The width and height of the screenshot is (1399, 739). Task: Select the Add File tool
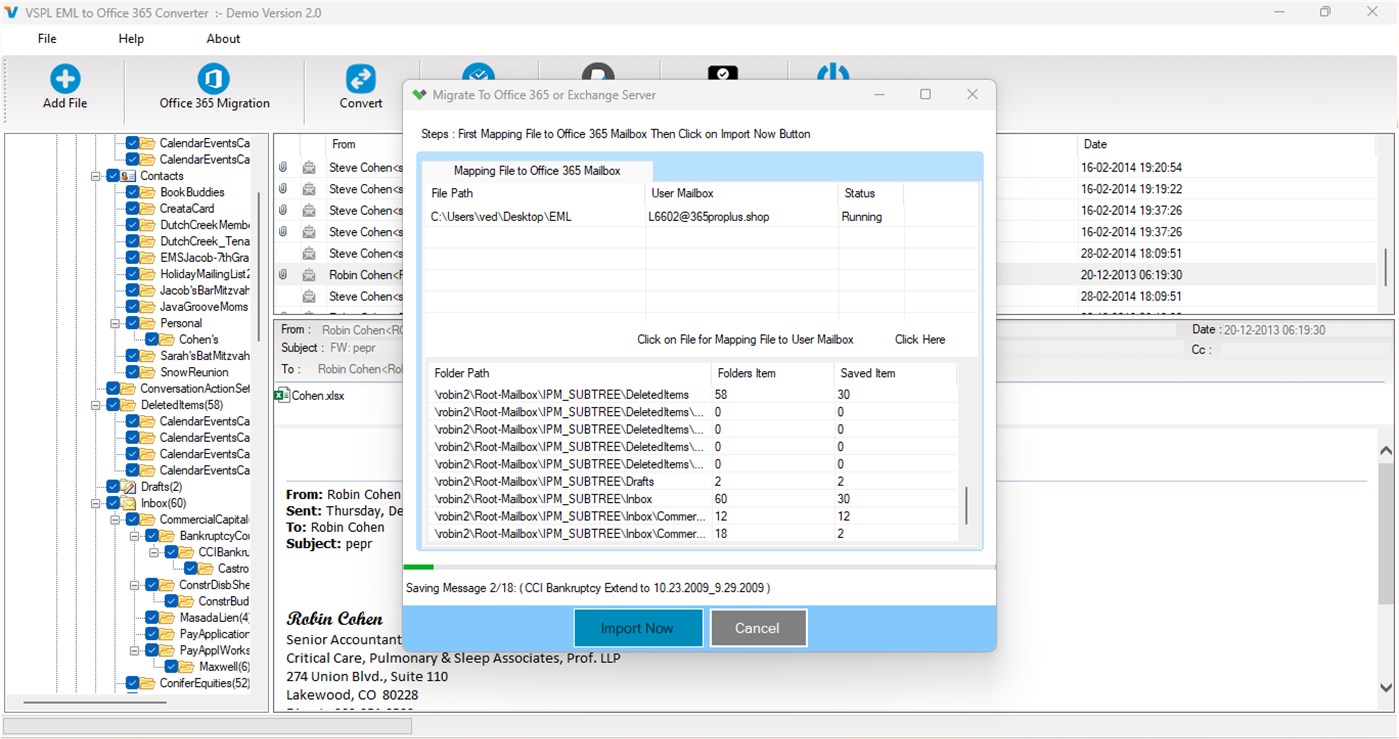click(63, 90)
